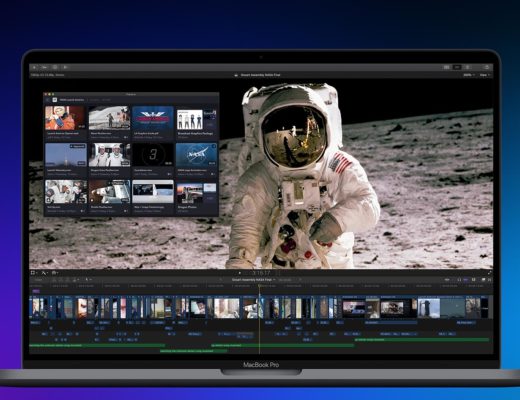Click the viewer Play button
The image size is (520, 400).
[x=240, y=273]
